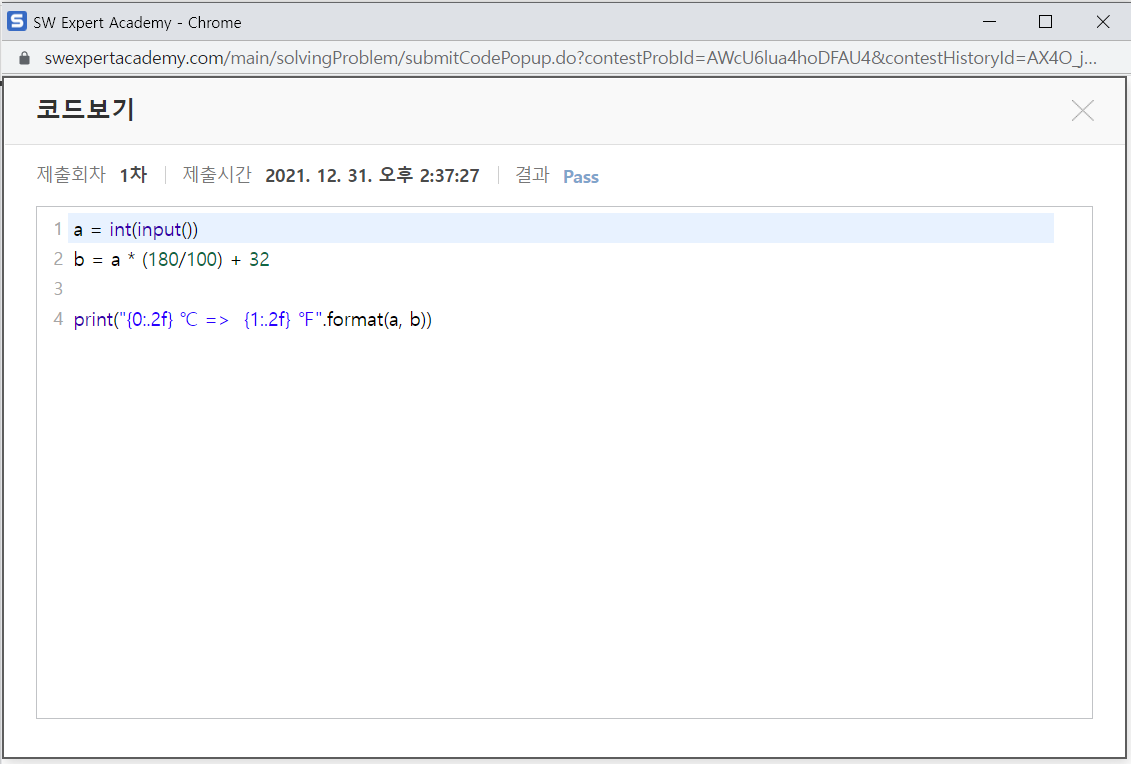
Task: Close the 코드보기 popup with X icon
Action: point(1082,110)
